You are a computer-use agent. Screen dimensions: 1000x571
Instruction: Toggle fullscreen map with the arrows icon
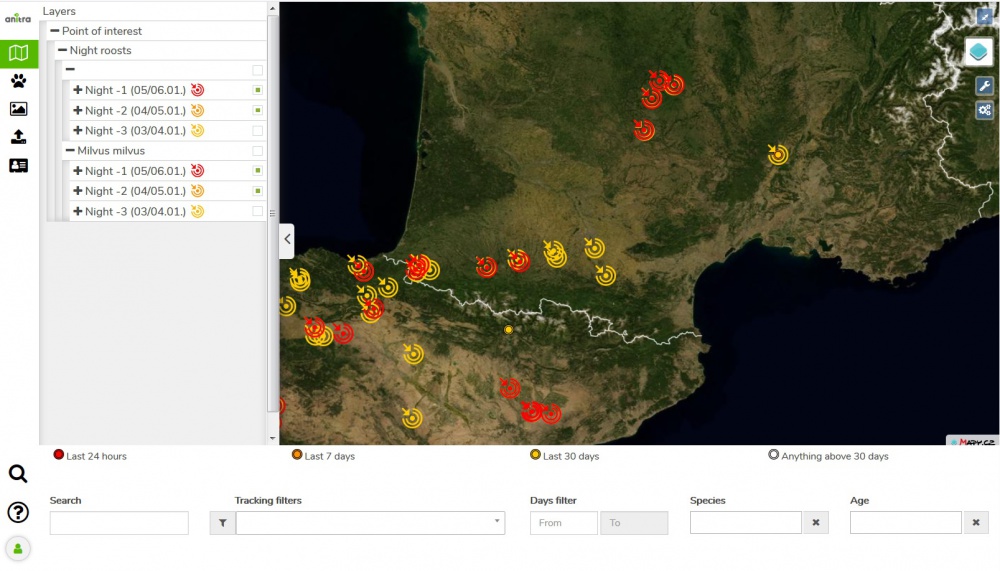(984, 17)
